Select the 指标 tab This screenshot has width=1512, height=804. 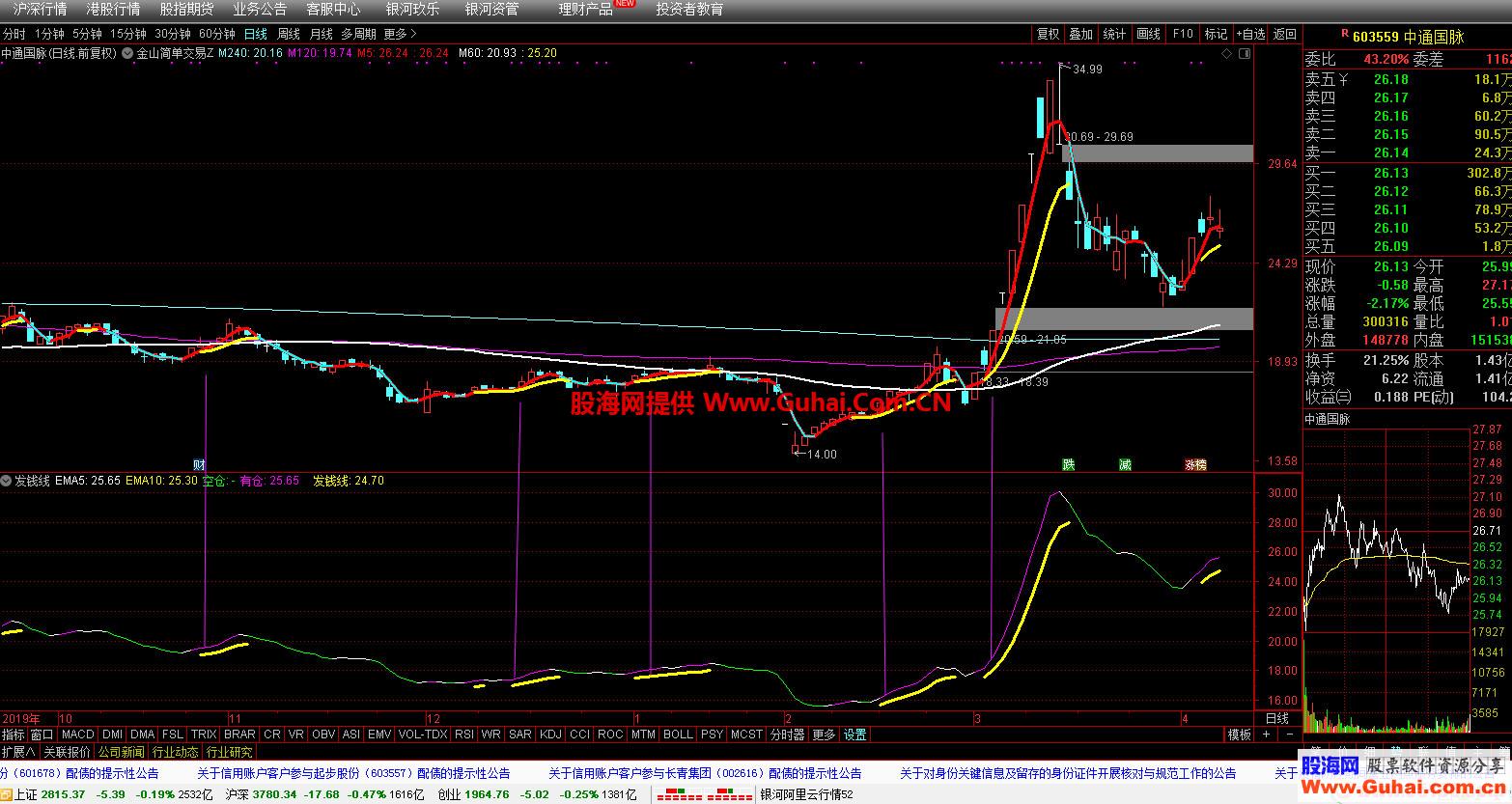pos(14,735)
